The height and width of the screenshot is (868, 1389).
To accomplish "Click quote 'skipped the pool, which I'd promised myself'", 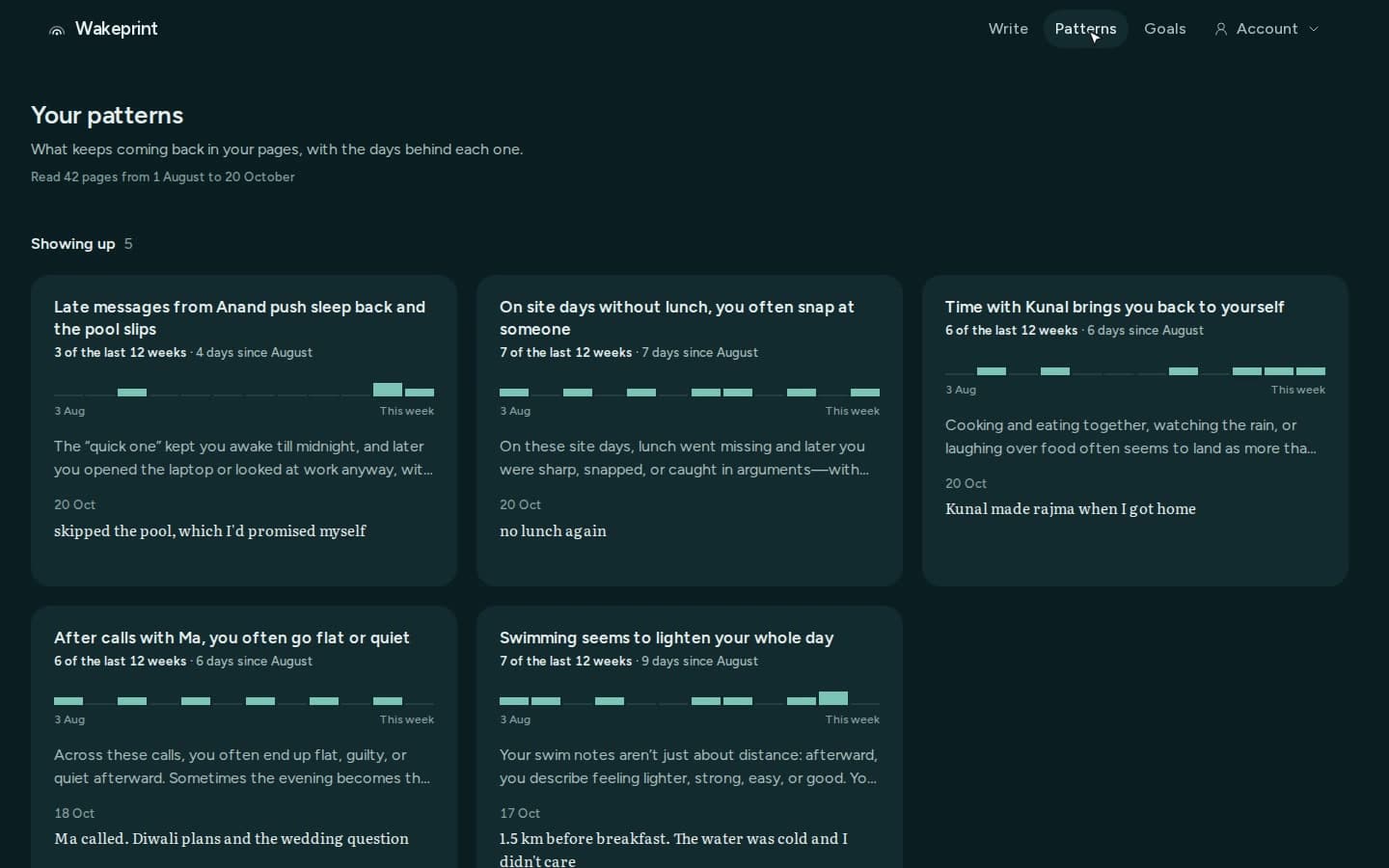I will (209, 530).
